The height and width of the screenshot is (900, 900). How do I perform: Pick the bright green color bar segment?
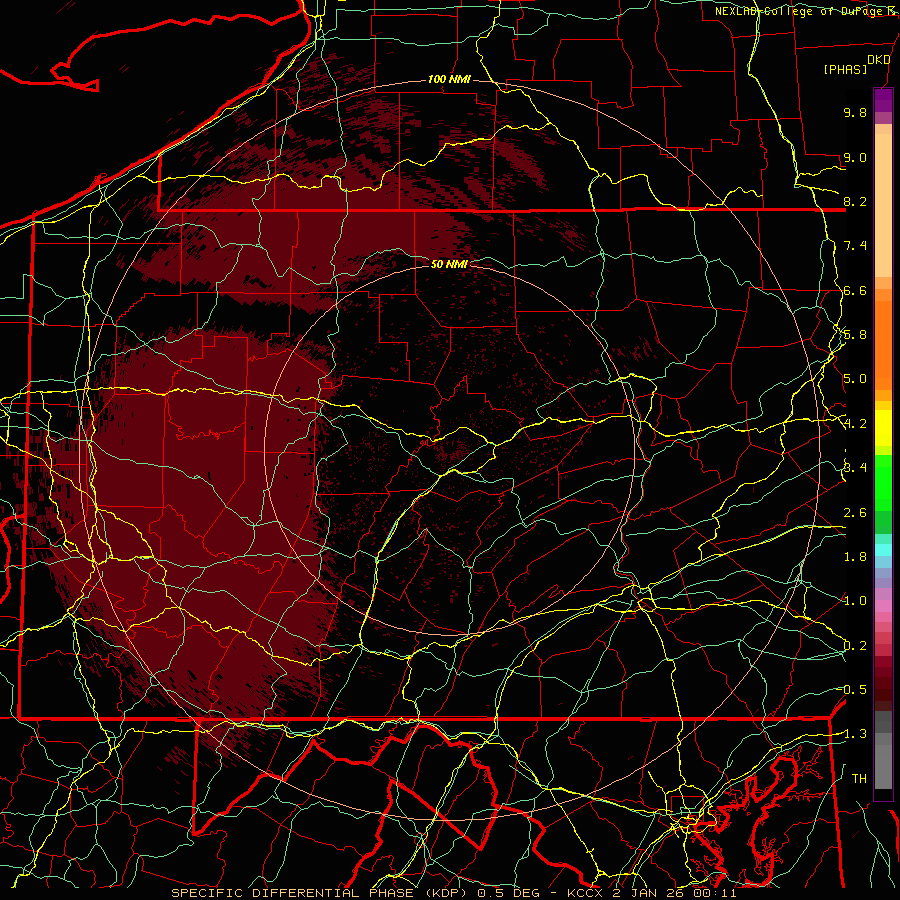(x=883, y=484)
